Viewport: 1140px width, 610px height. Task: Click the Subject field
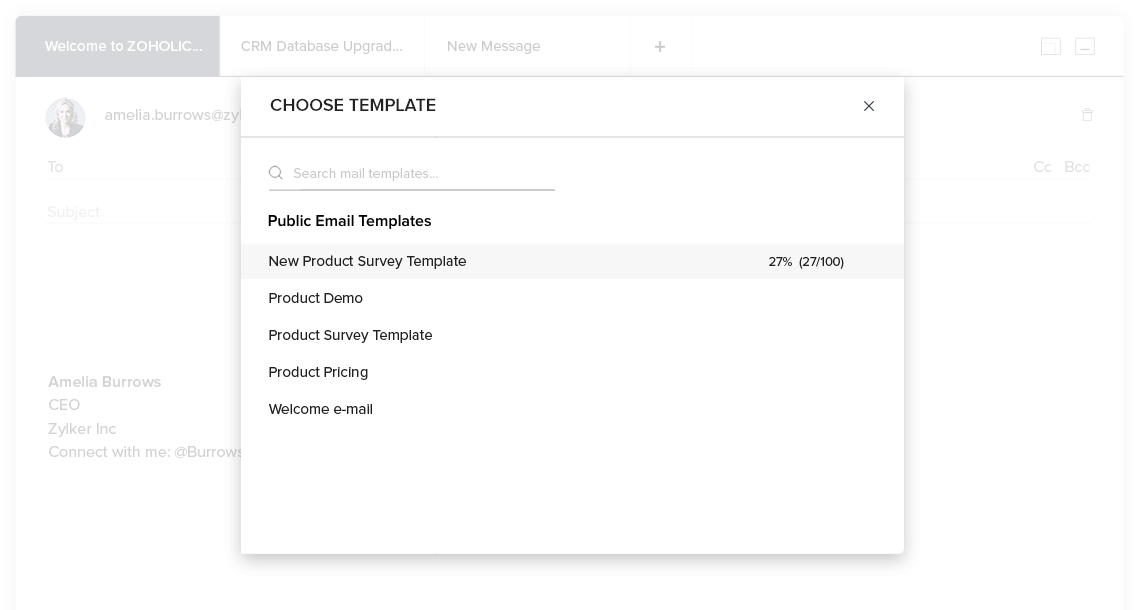[x=140, y=212]
